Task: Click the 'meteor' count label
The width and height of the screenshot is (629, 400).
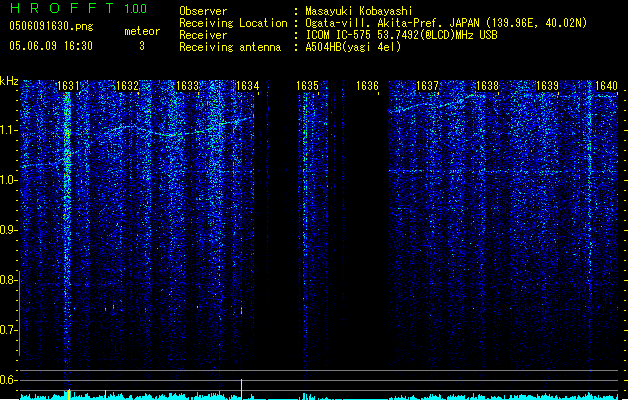Action: pyautogui.click(x=142, y=31)
